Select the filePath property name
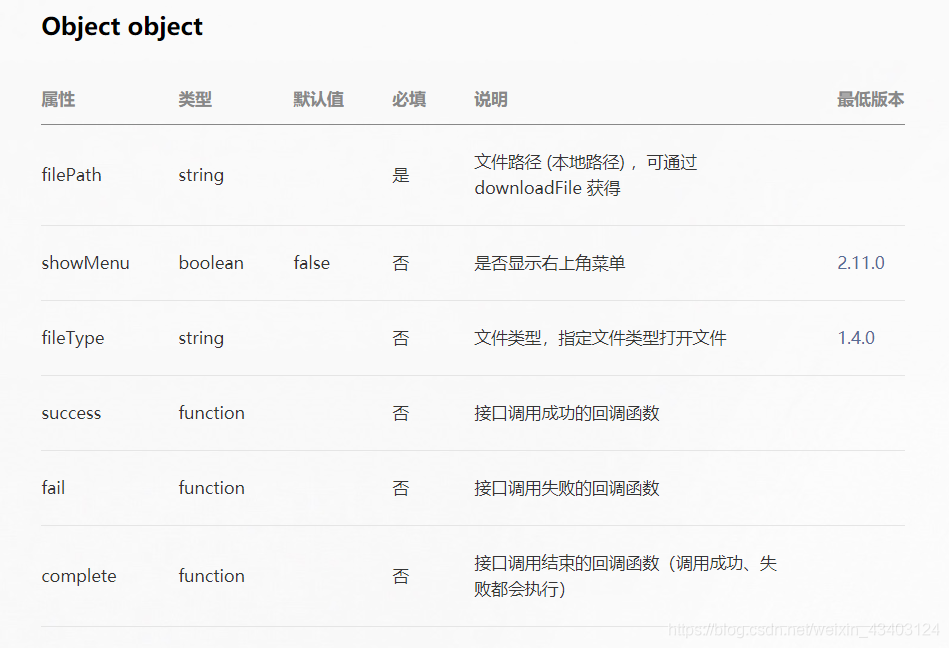The width and height of the screenshot is (949, 648). click(71, 175)
